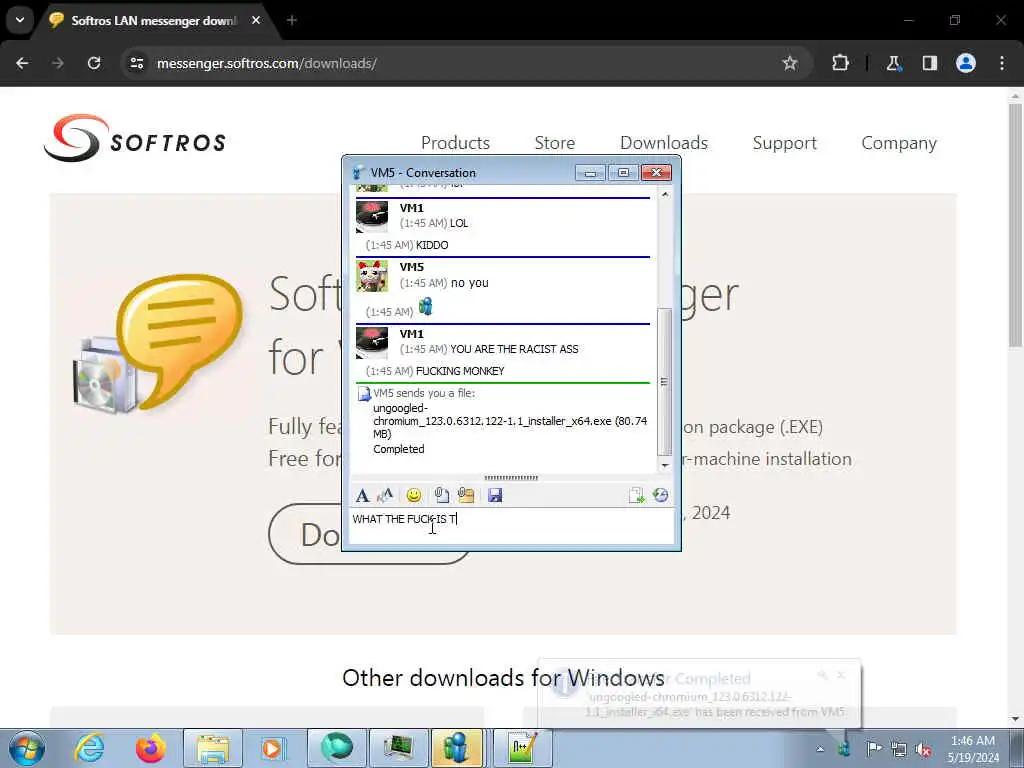Click the site information icon in address bar
This screenshot has width=1024, height=768.
tap(136, 63)
